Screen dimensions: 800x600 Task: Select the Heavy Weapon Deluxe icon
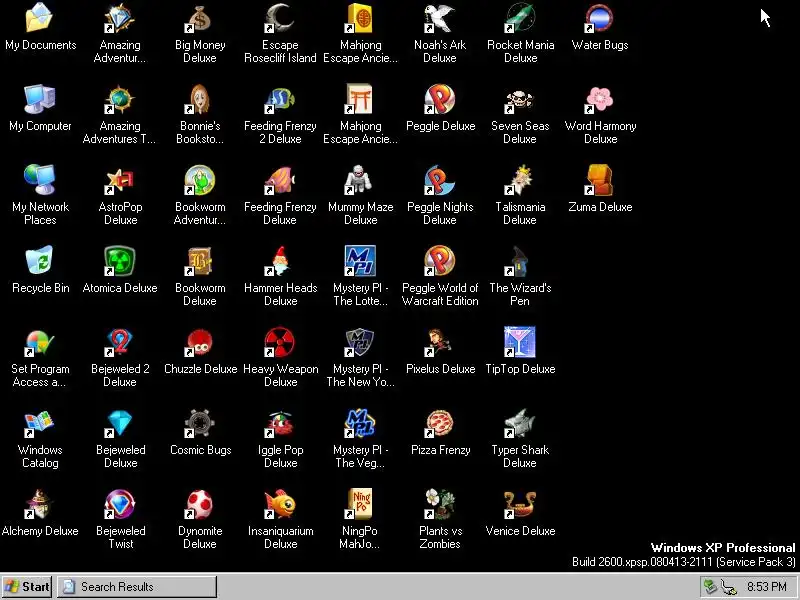280,342
